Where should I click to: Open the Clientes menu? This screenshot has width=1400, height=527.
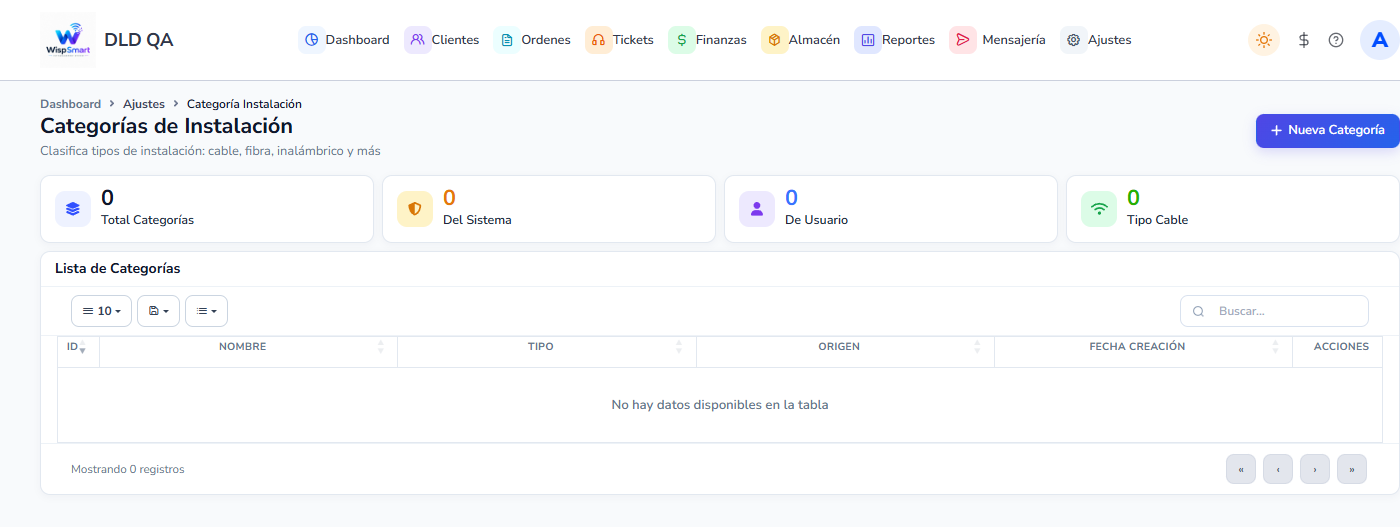[442, 40]
